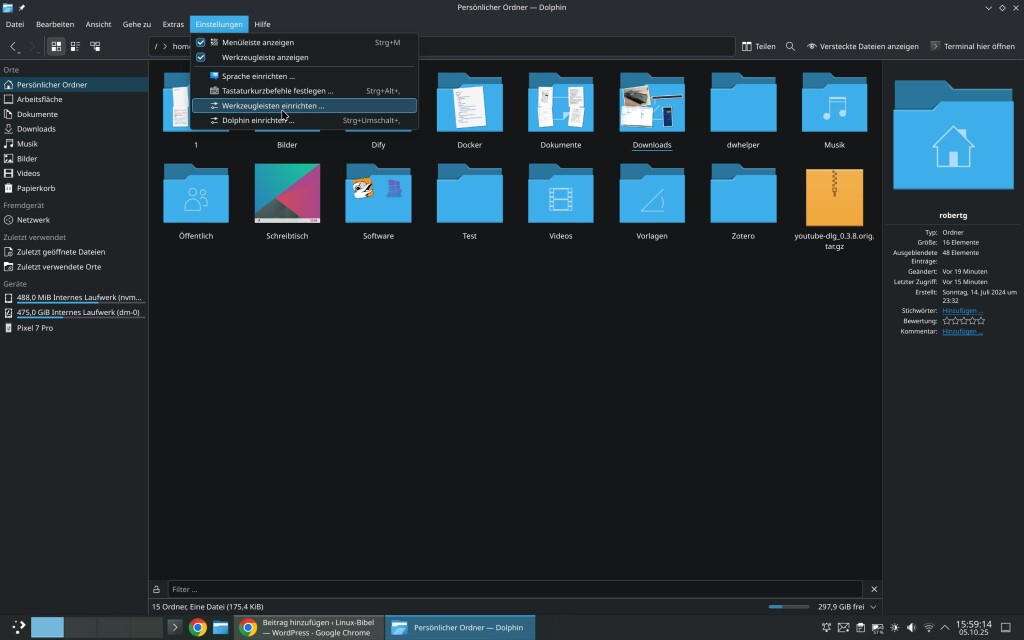
Task: Toggle Versteckte Dateien anzeigen
Action: tap(863, 46)
